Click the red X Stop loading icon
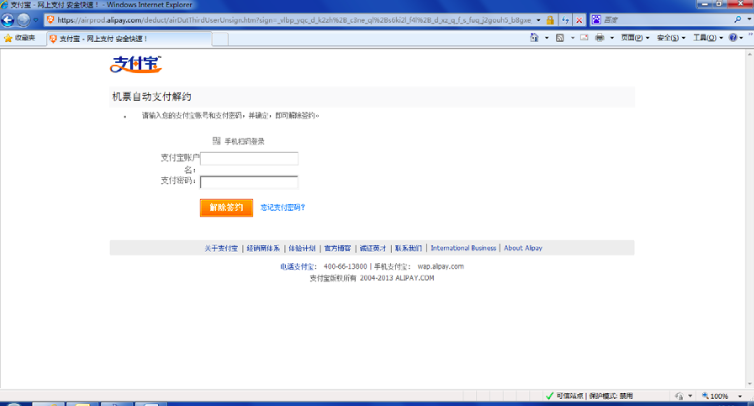Screen dimensions: 754x406 [579, 20]
